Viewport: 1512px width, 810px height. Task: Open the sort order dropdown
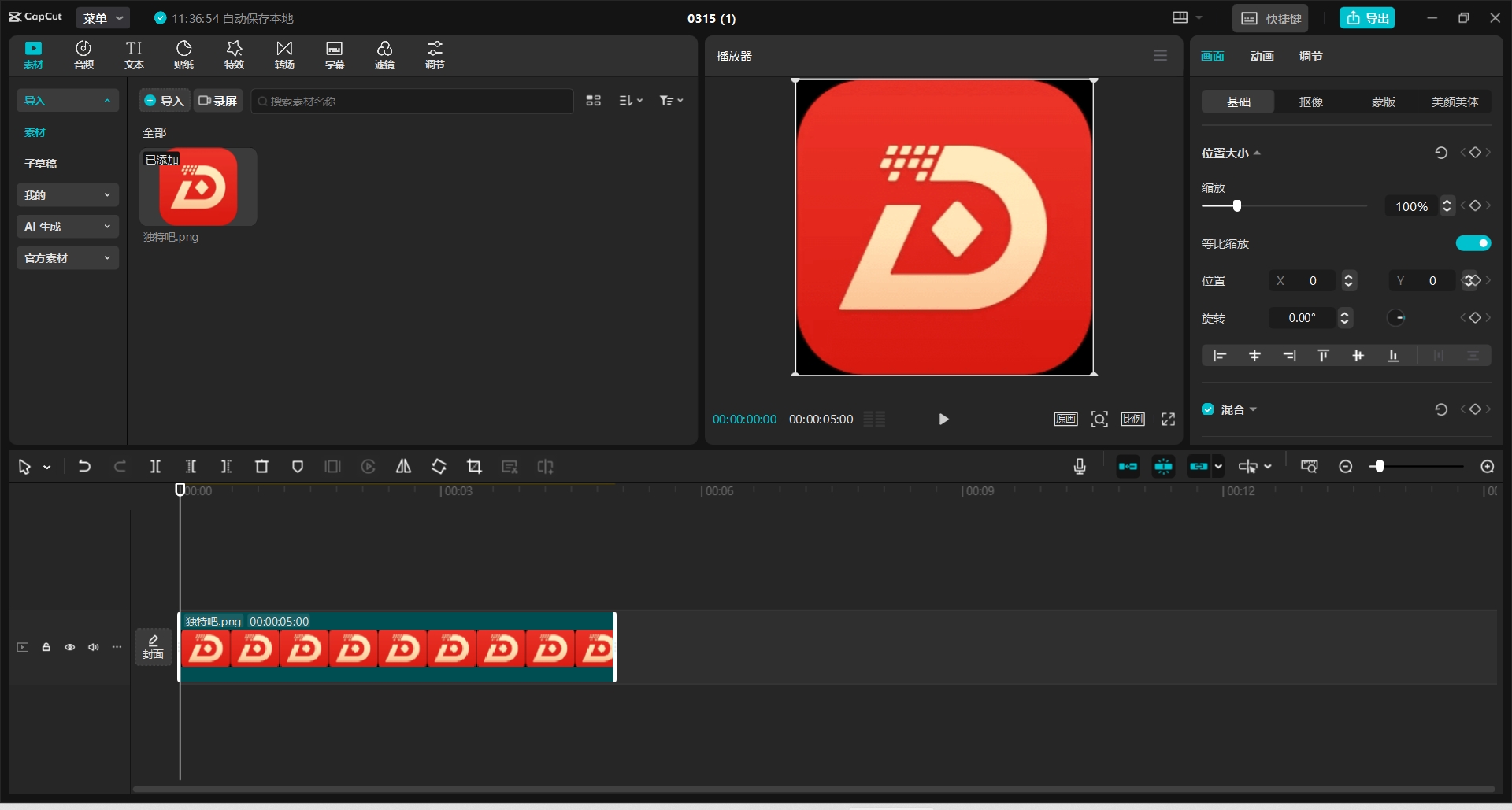click(x=631, y=101)
